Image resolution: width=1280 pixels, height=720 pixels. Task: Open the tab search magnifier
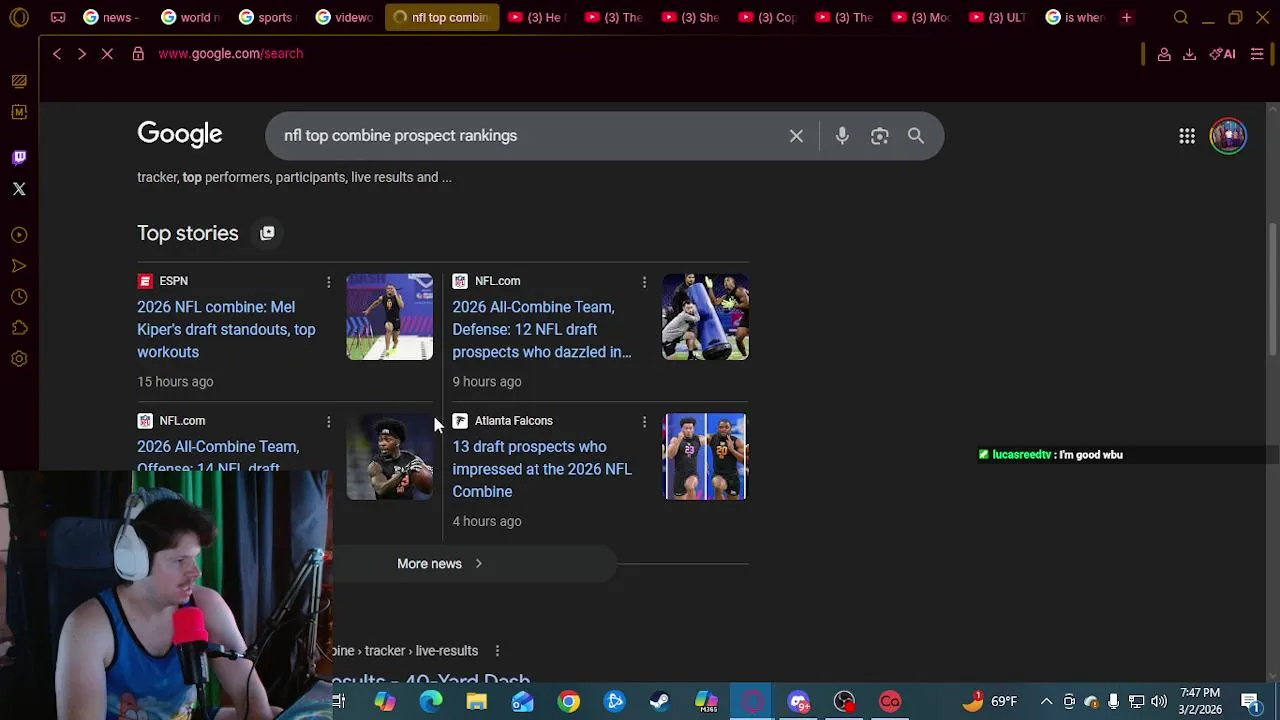pyautogui.click(x=1181, y=17)
